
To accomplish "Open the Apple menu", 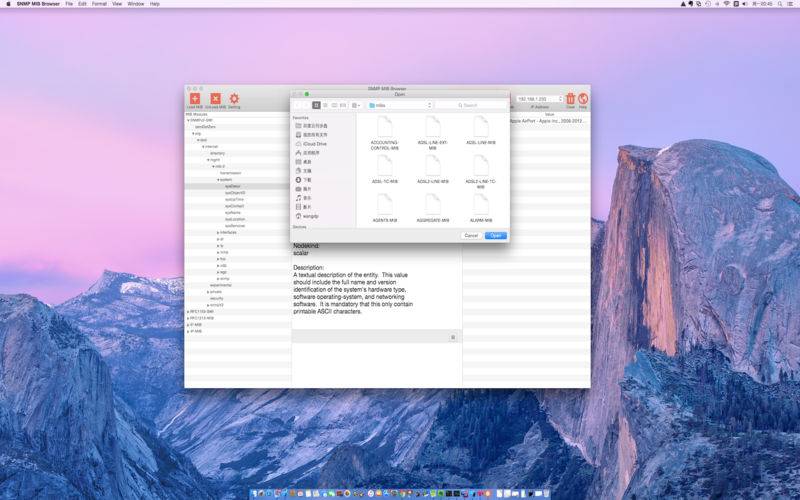I will click(x=8, y=4).
